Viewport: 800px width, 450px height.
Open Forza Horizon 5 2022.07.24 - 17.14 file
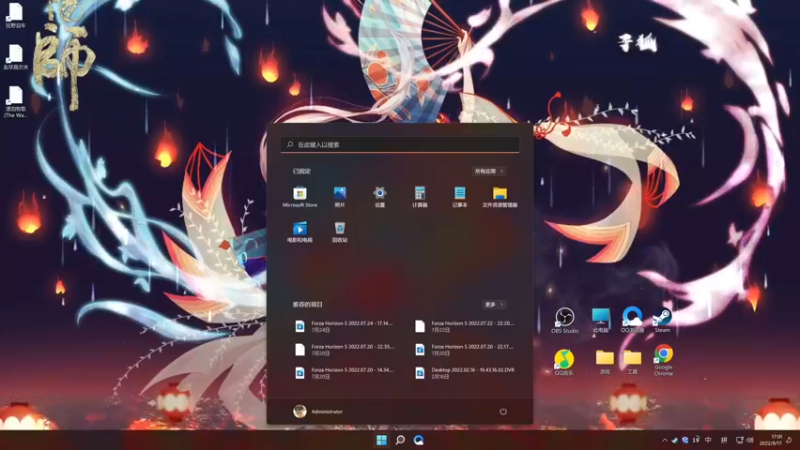pyautogui.click(x=344, y=327)
